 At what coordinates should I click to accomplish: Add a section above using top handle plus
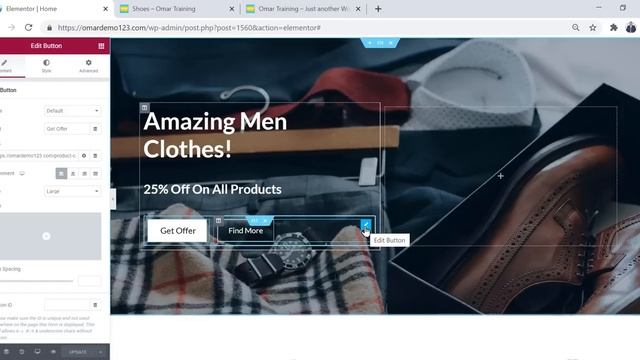(x=370, y=42)
